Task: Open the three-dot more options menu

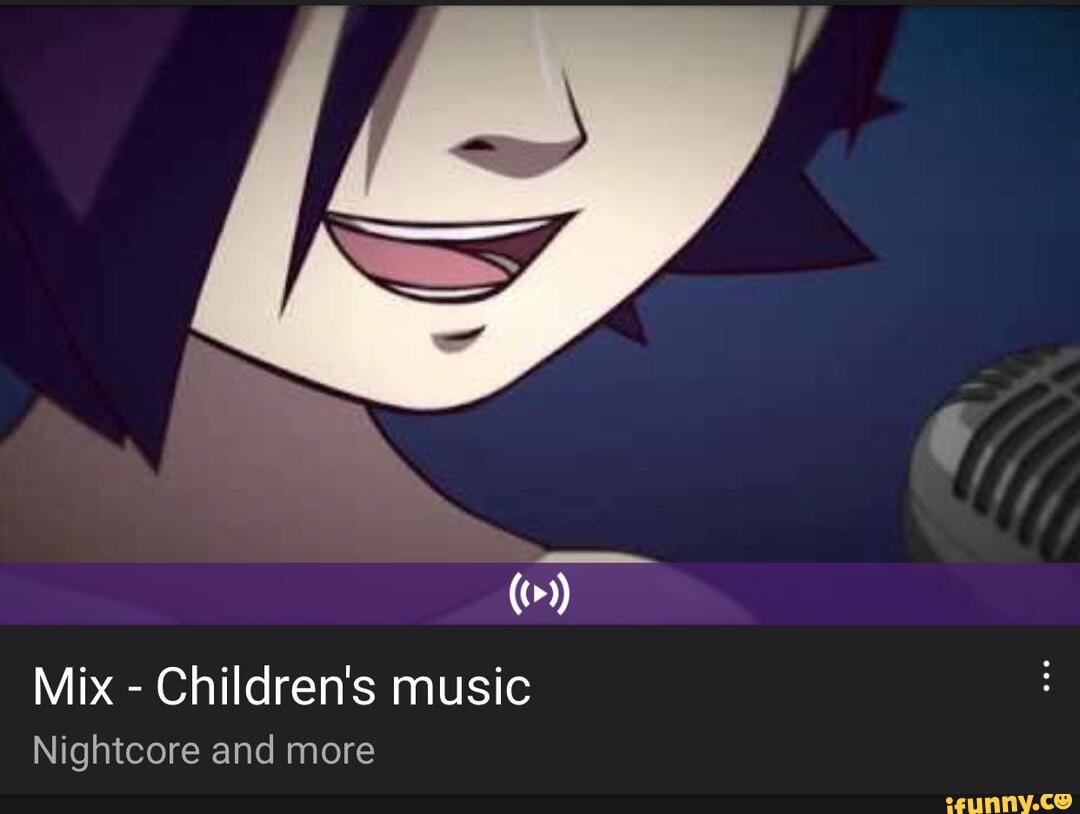Action: [1046, 676]
